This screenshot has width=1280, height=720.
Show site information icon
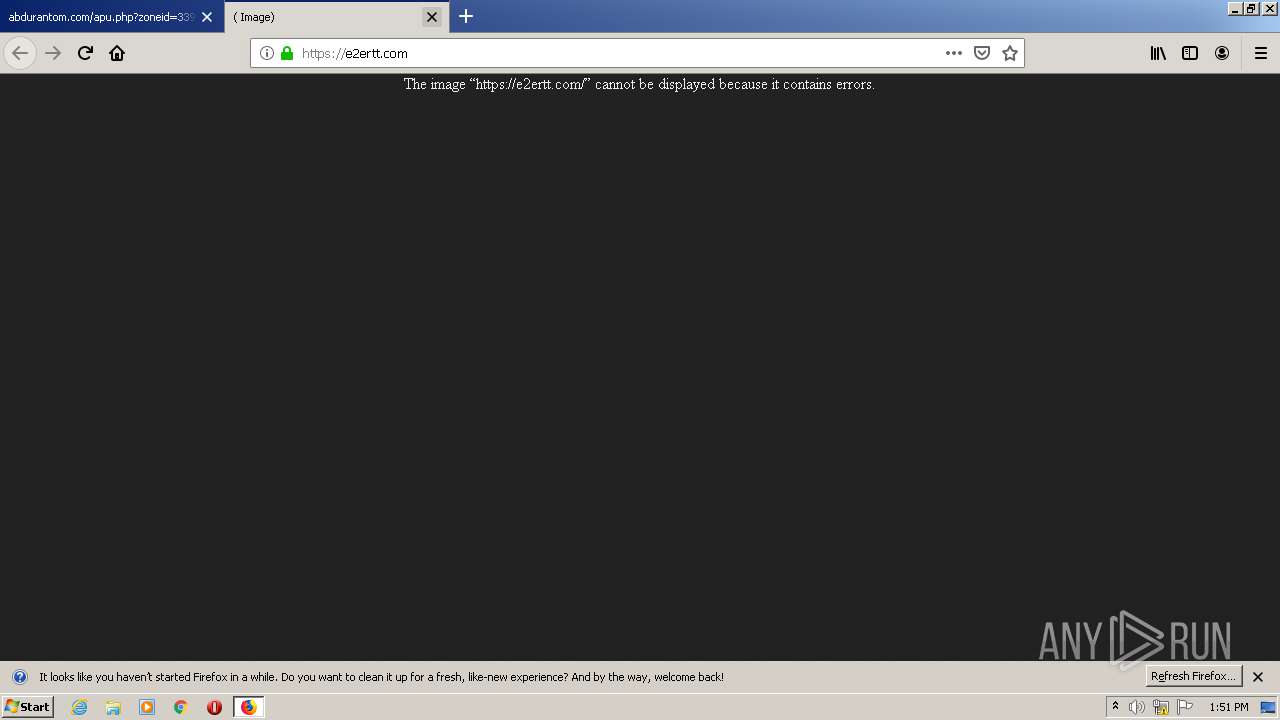(267, 53)
